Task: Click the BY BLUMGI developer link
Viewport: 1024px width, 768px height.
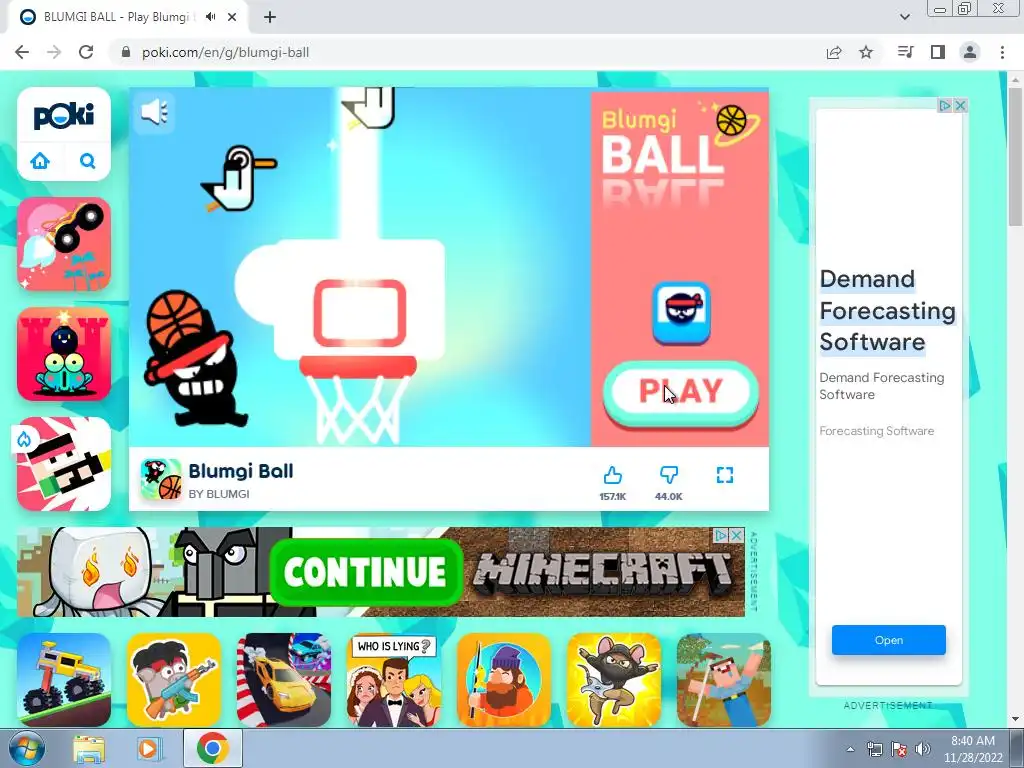Action: tap(219, 494)
